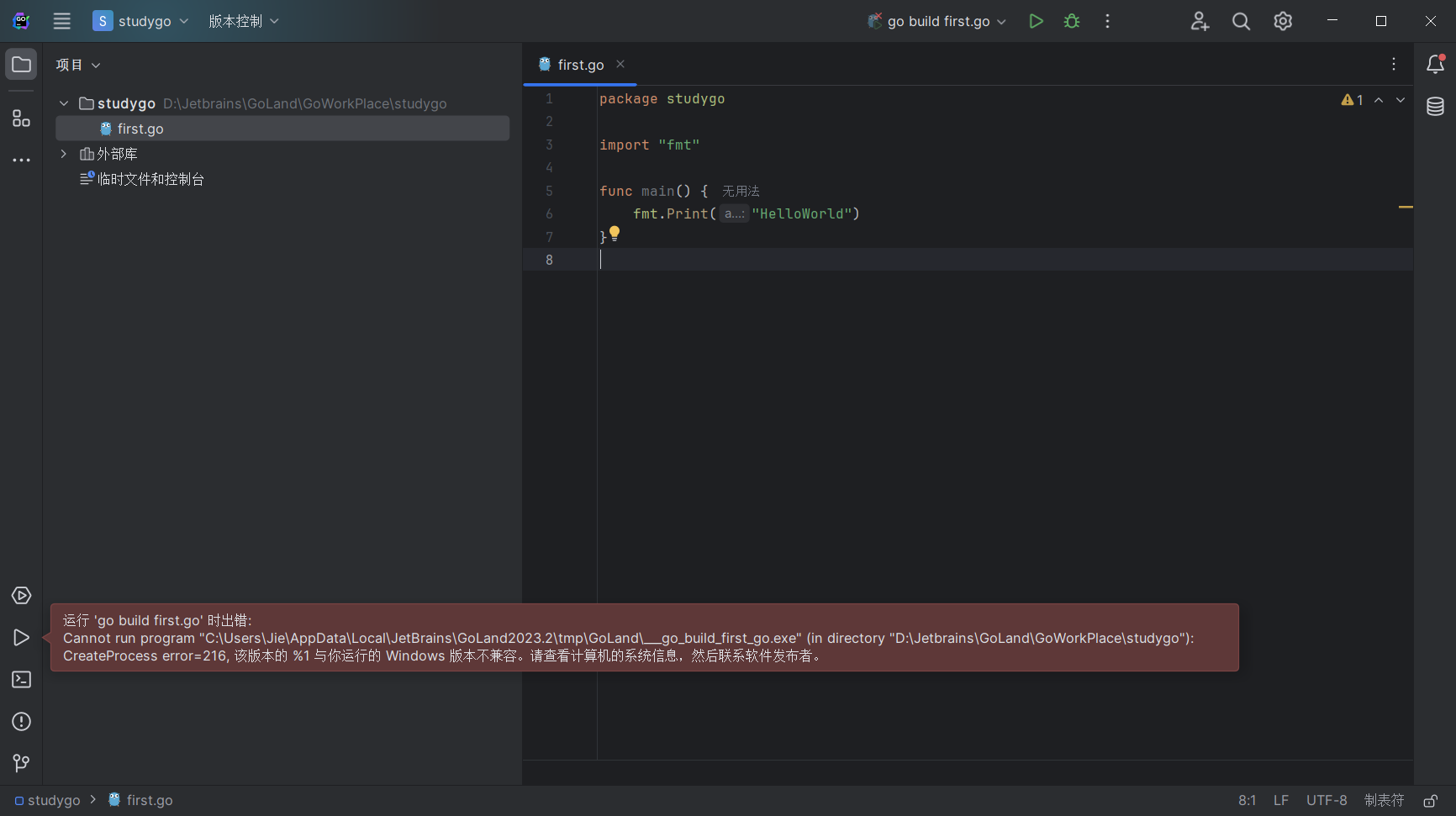Open the go build first.go run configurations dropdown
This screenshot has height=816, width=1456.
point(936,21)
